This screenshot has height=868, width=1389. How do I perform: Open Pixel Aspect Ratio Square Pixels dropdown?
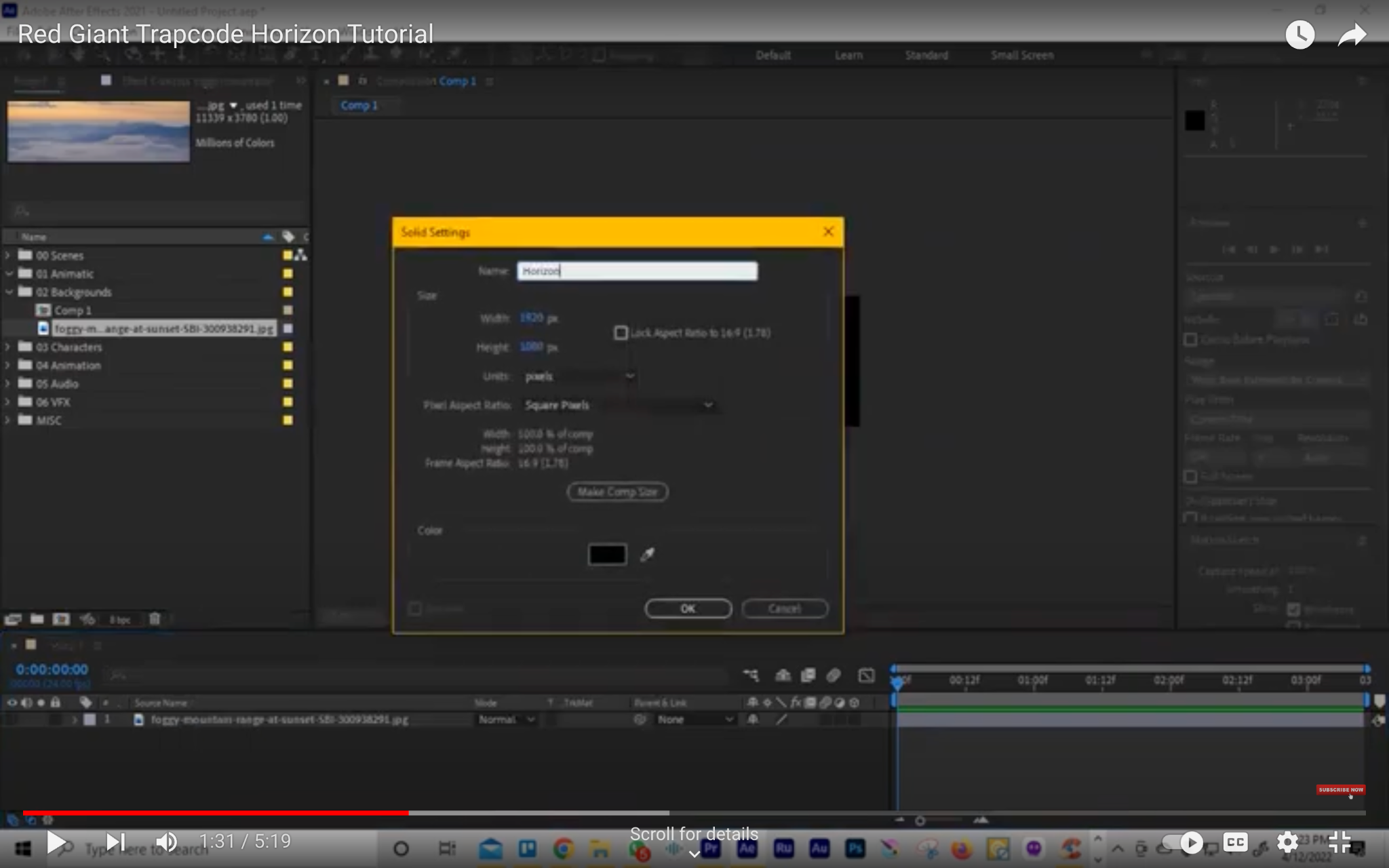(x=619, y=406)
